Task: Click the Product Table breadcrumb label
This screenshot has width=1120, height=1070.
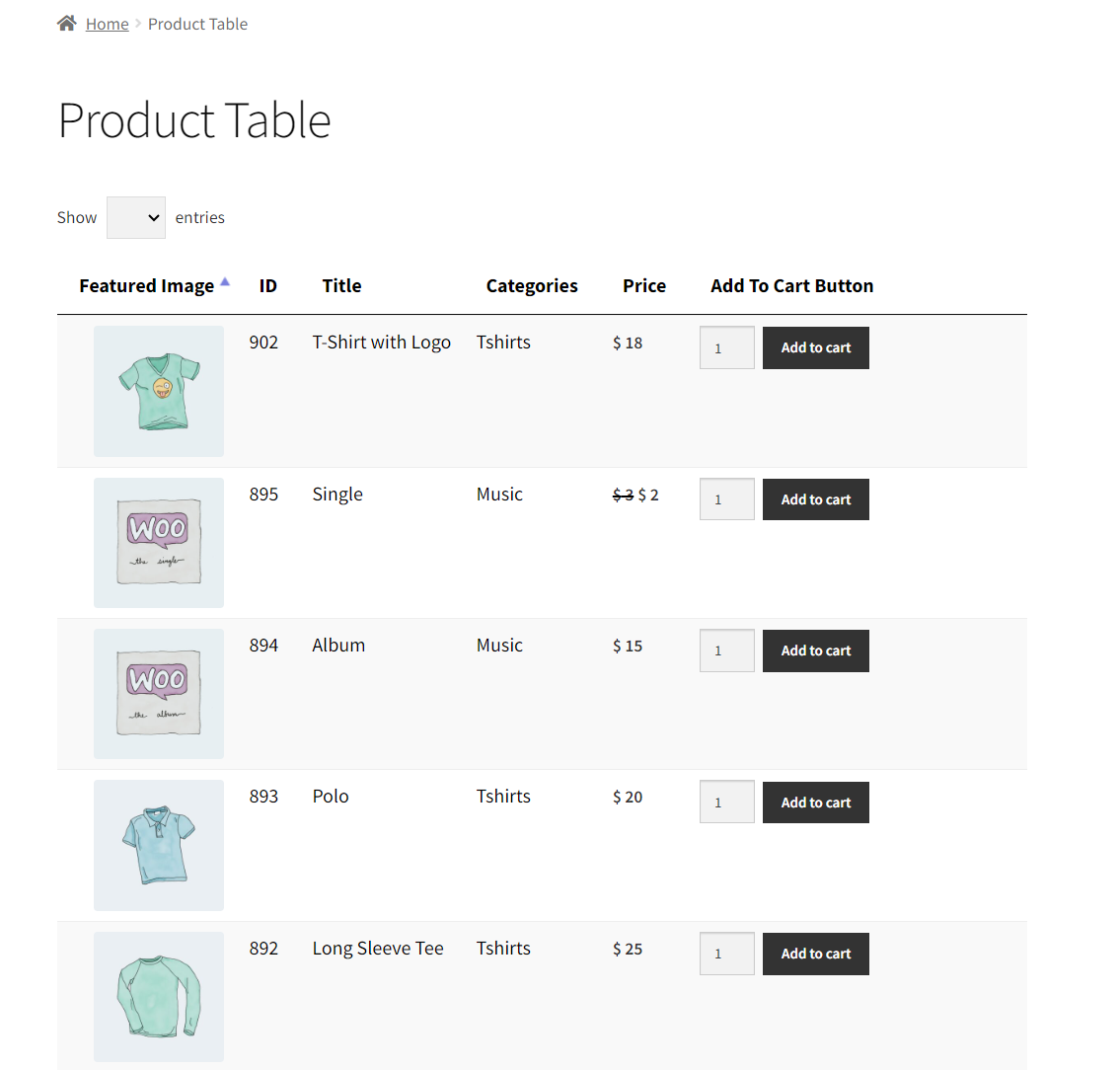Action: [197, 24]
